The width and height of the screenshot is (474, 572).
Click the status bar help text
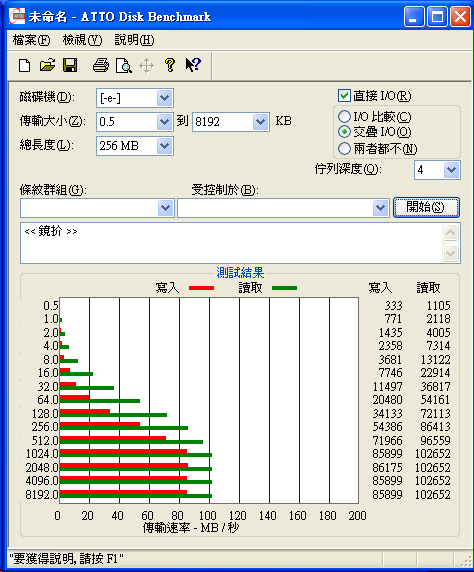(66, 559)
